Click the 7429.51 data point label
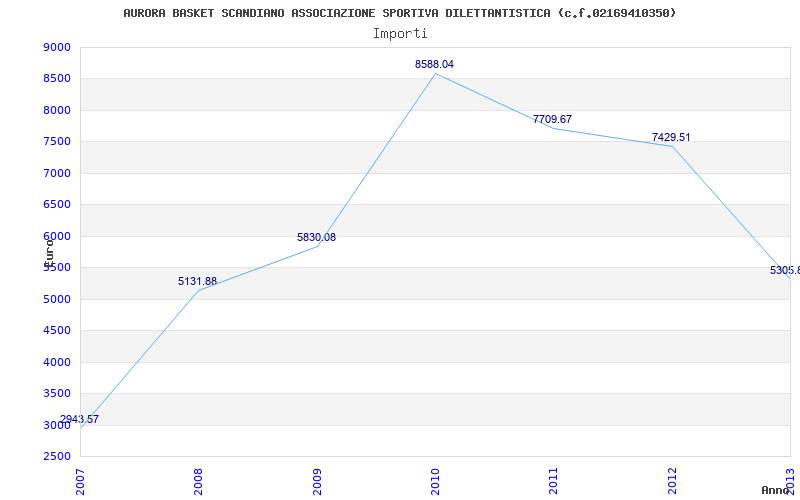Screen dimensions: 800x500 [671, 137]
